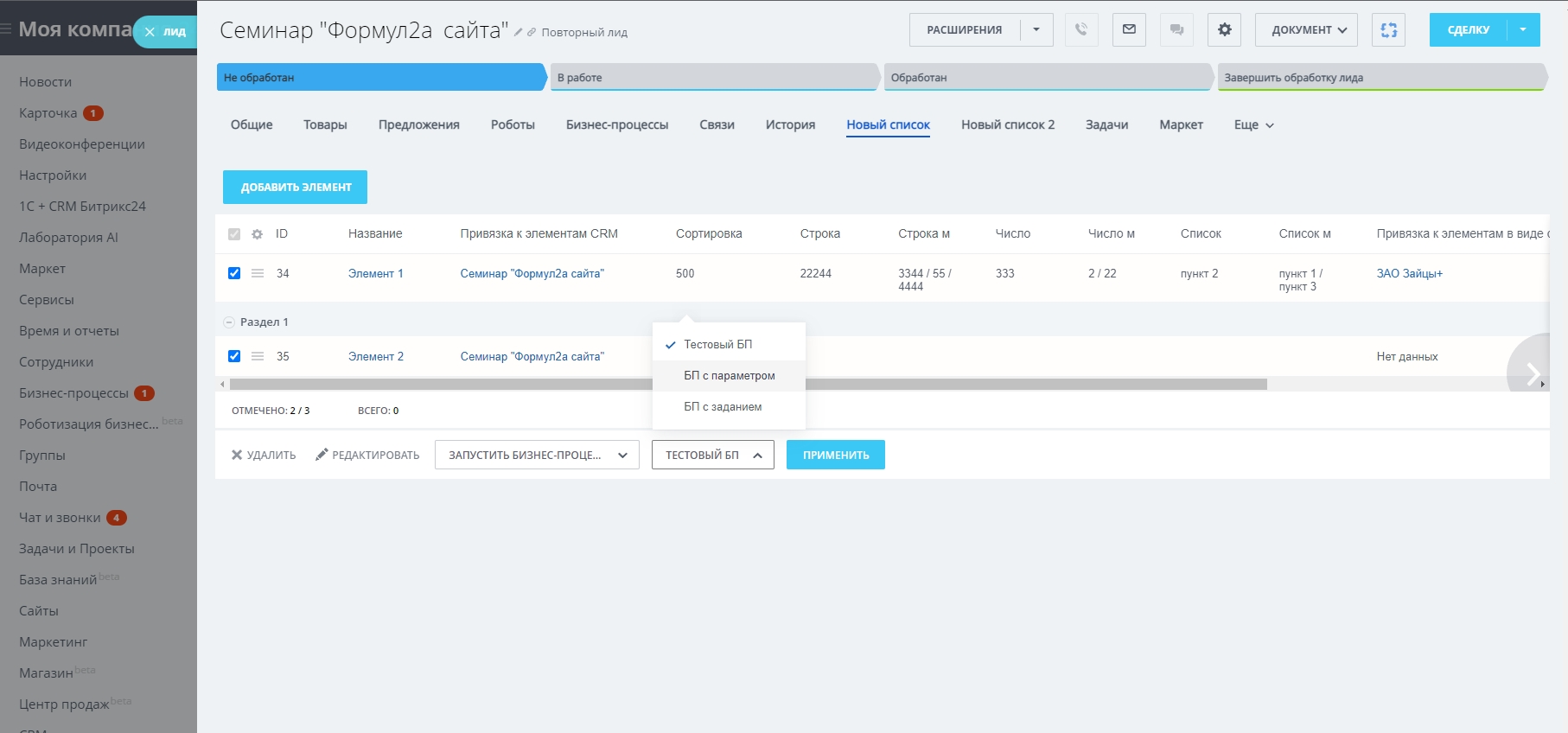
Task: Open the Документ dropdown
Action: click(1306, 29)
